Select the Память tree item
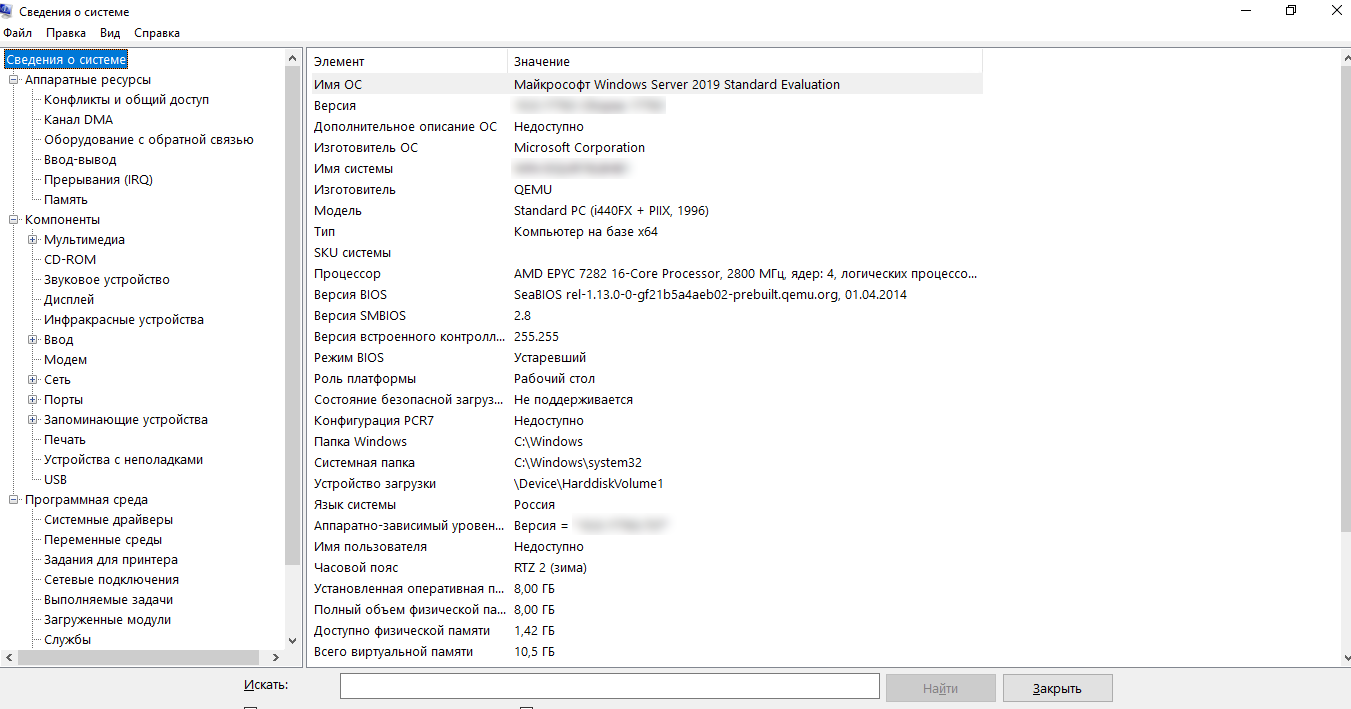Screen dimensions: 1351x709 coord(66,200)
